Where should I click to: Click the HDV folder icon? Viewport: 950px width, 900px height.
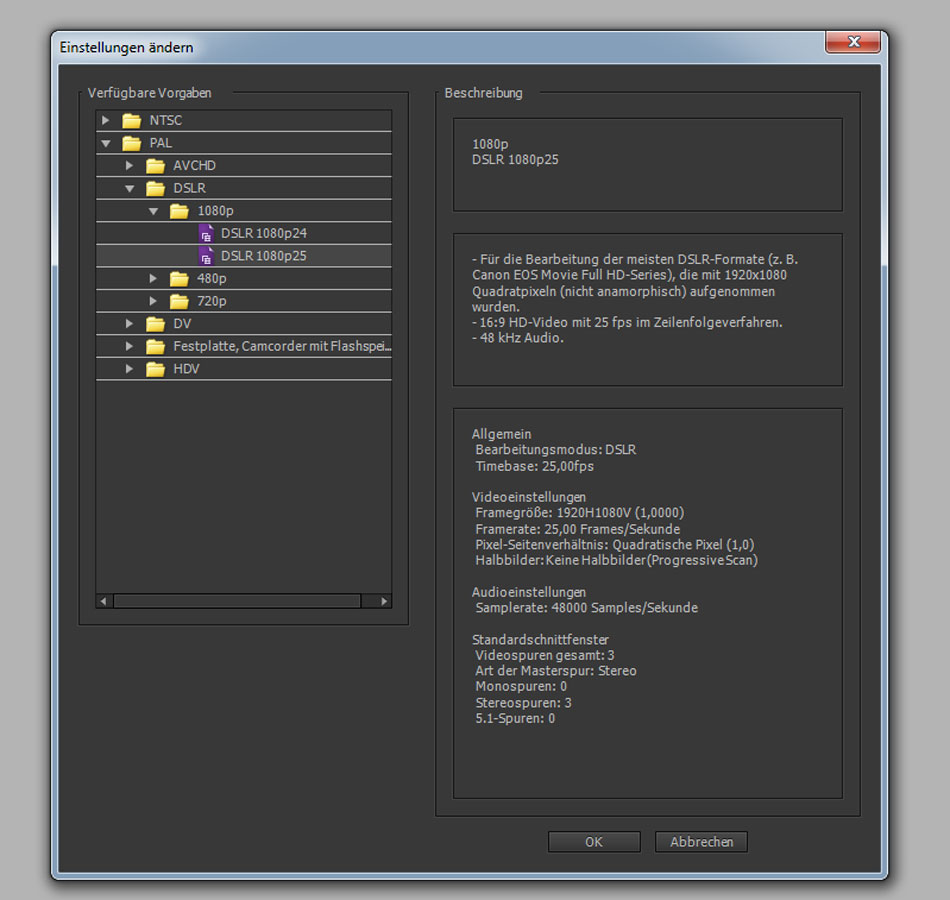point(155,369)
